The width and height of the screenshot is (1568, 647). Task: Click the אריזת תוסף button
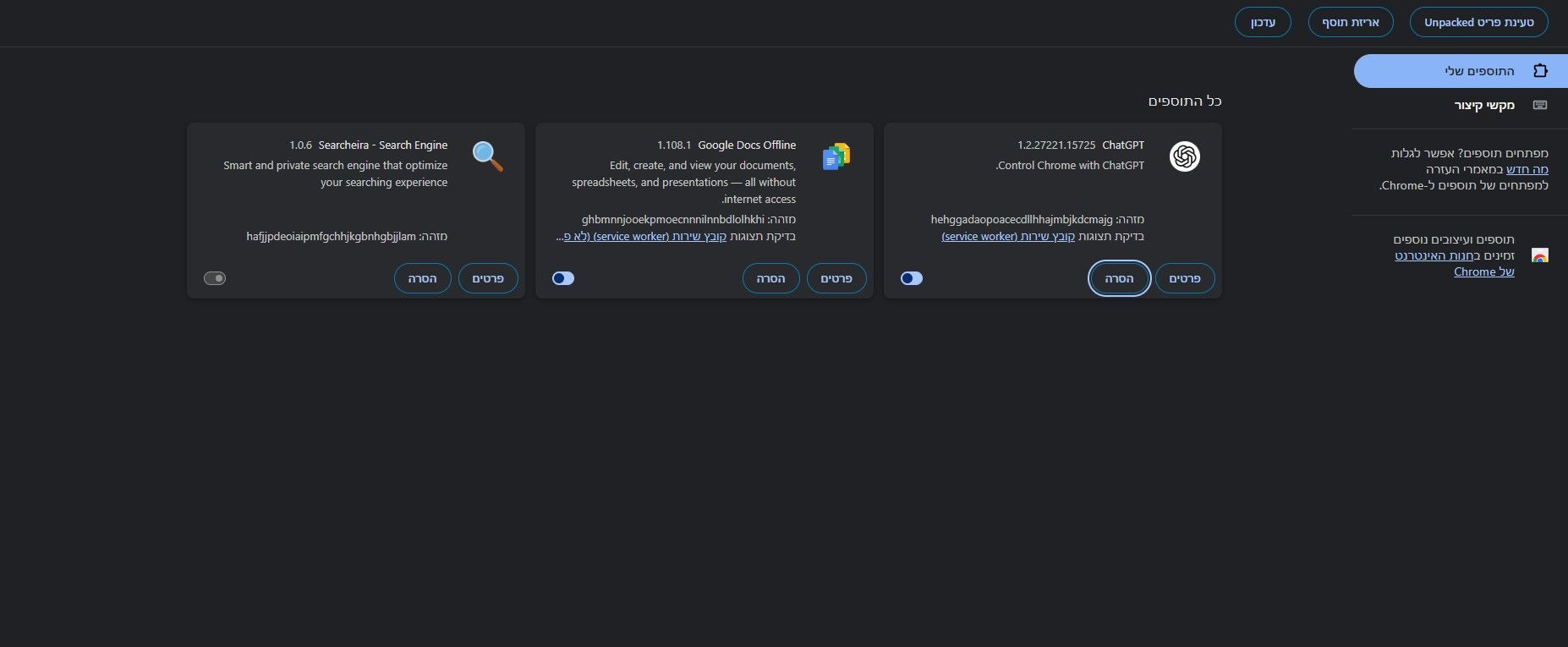(1351, 22)
